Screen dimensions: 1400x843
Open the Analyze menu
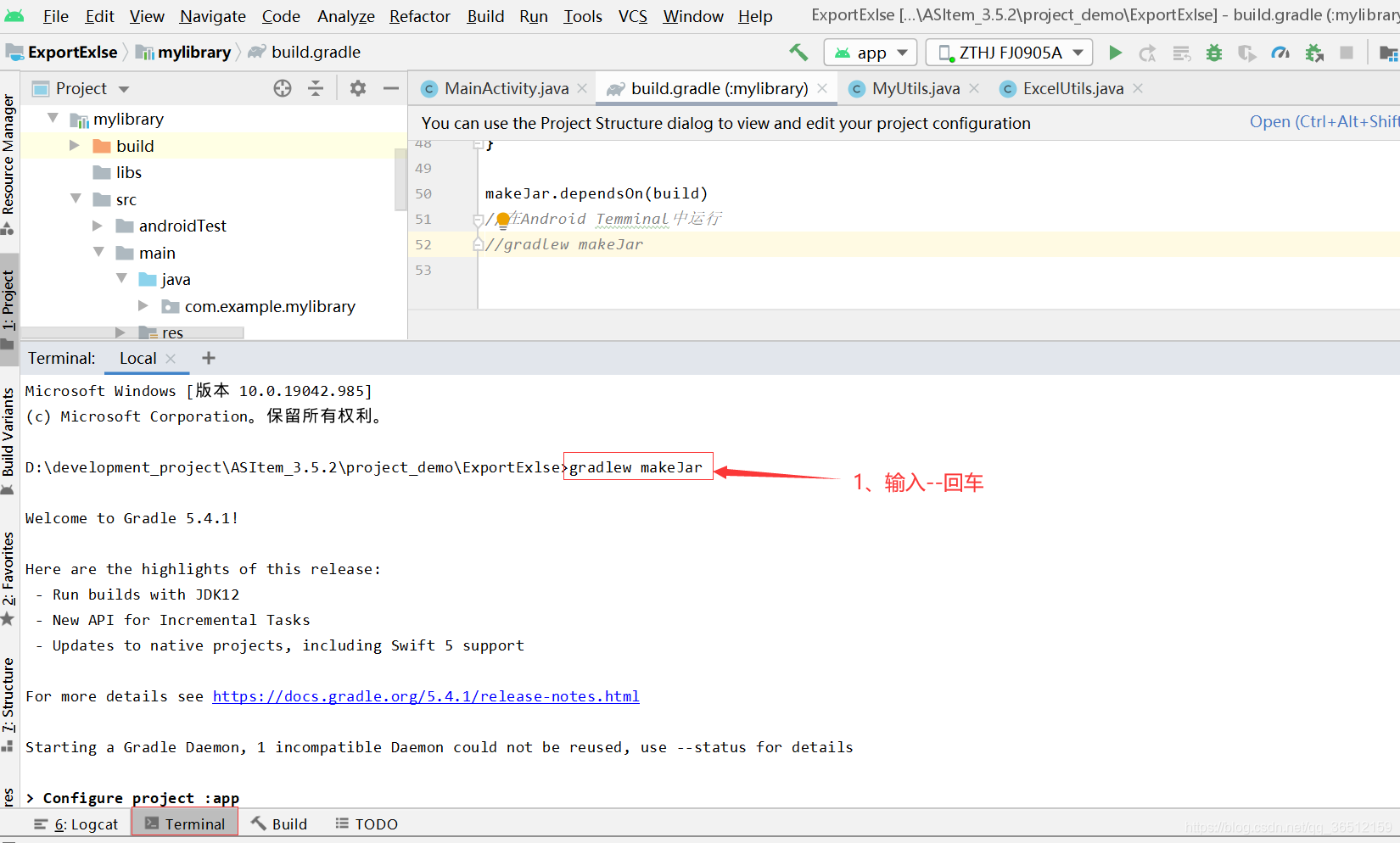click(345, 16)
